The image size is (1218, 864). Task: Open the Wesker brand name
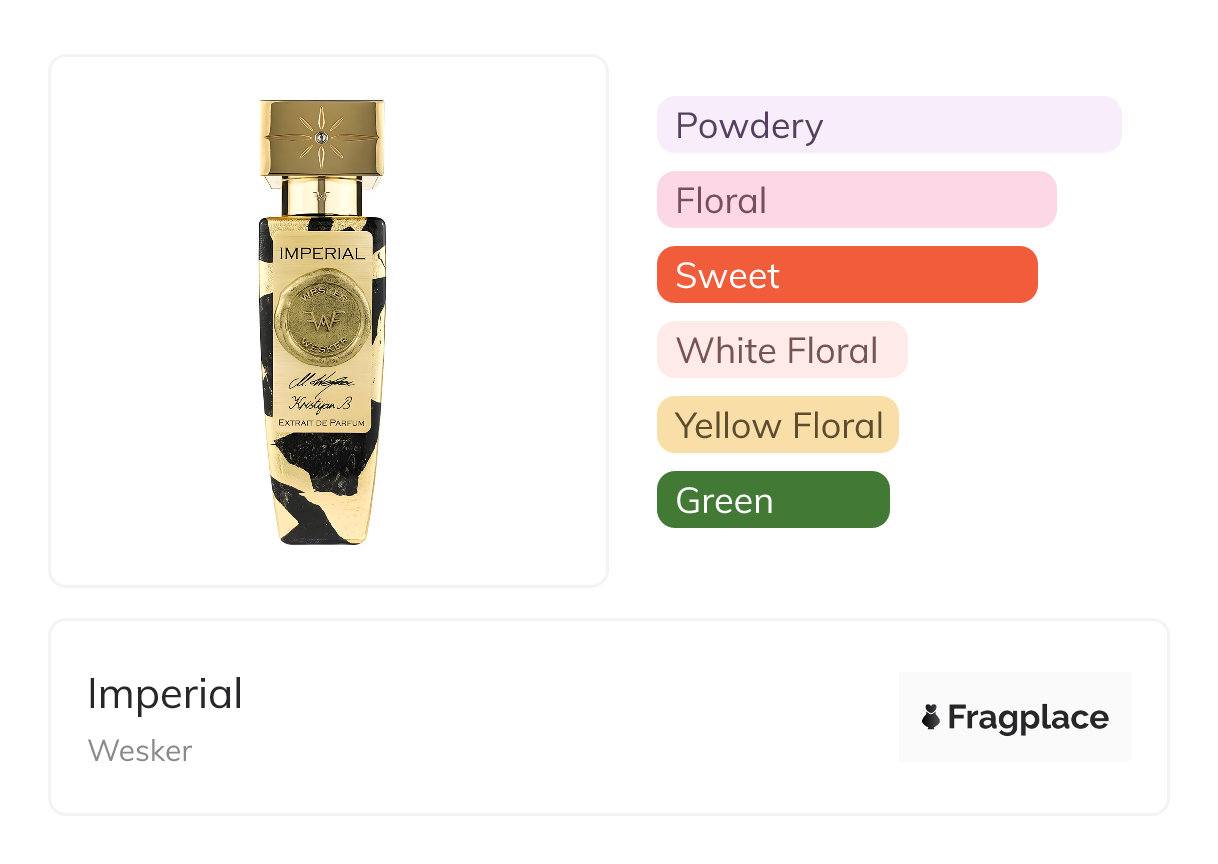pos(140,751)
